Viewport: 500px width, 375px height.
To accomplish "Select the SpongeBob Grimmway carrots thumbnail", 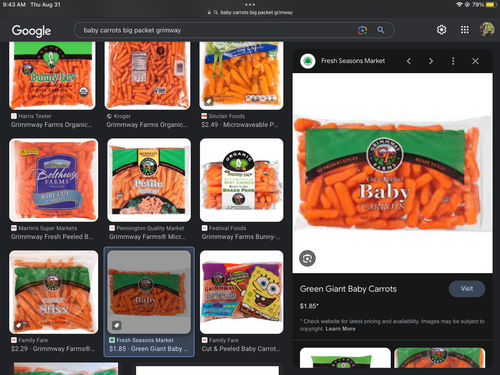I will tap(242, 292).
